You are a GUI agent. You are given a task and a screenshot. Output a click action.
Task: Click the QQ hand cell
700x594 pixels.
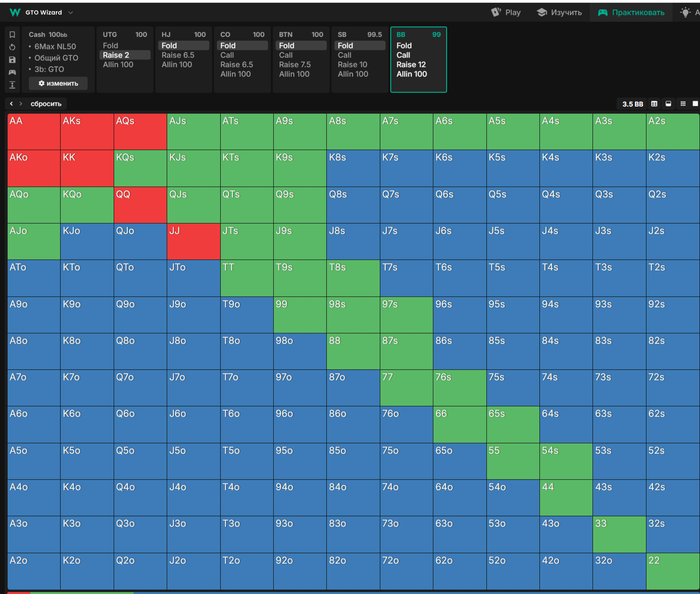(x=140, y=205)
